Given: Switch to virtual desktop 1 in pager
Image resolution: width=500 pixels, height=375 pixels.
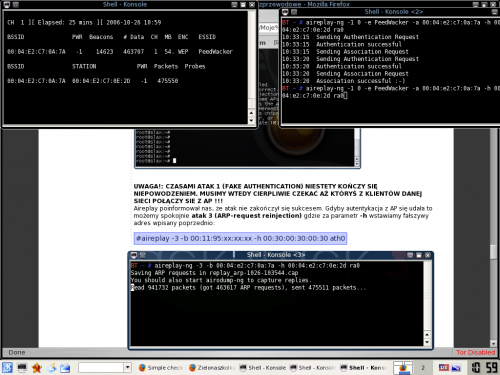Looking at the screenshot, I should 403,368.
